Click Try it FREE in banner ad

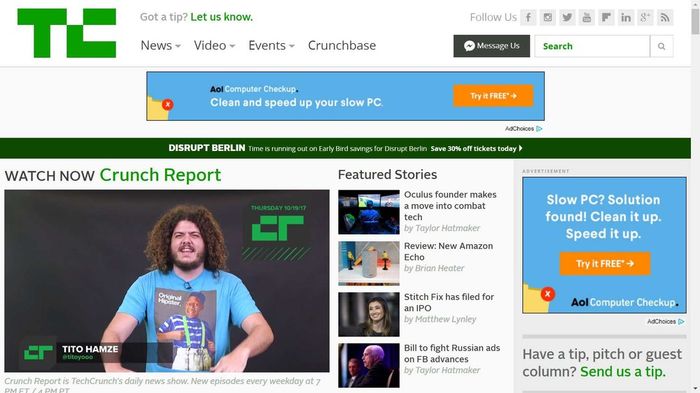[x=493, y=96]
